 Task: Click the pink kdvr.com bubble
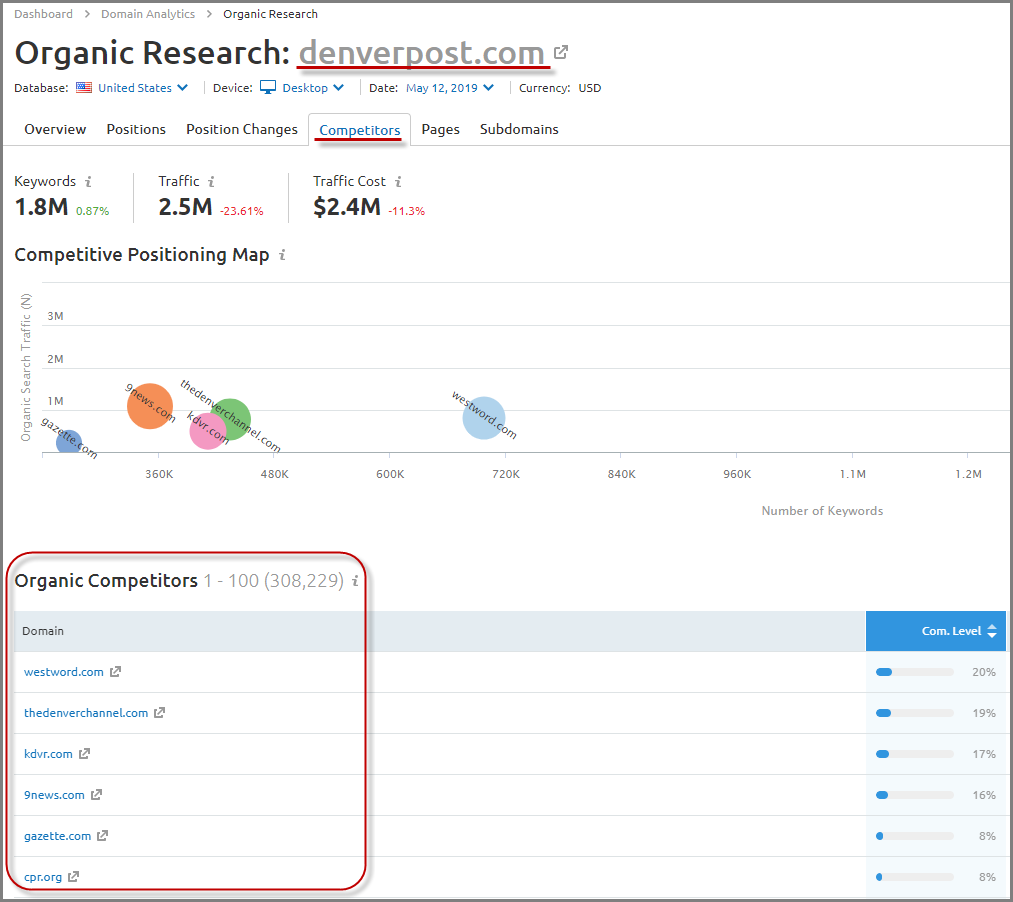coord(208,430)
